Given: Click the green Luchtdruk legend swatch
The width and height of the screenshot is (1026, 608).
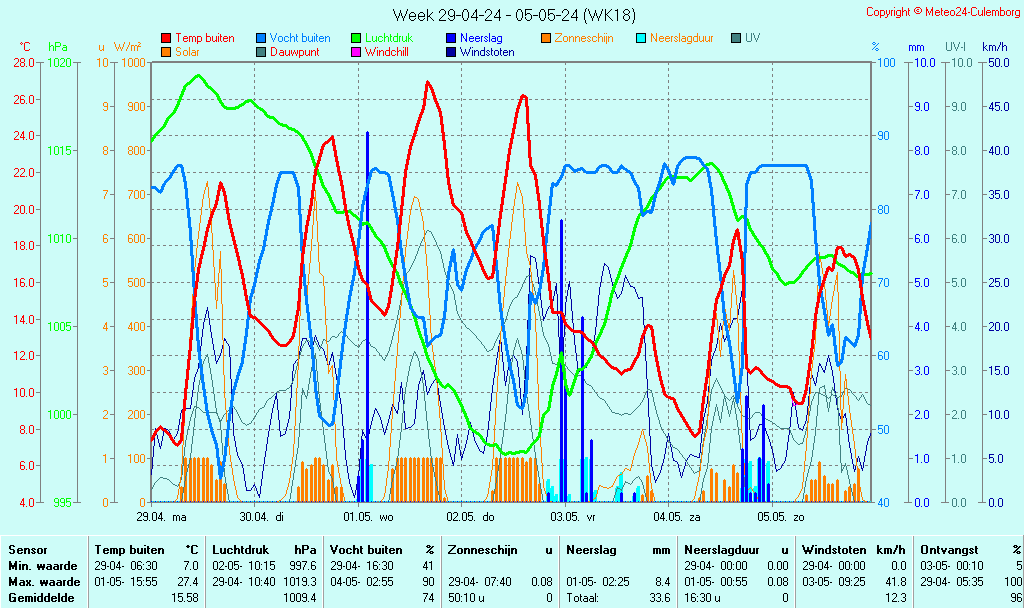Looking at the screenshot, I should point(356,38).
